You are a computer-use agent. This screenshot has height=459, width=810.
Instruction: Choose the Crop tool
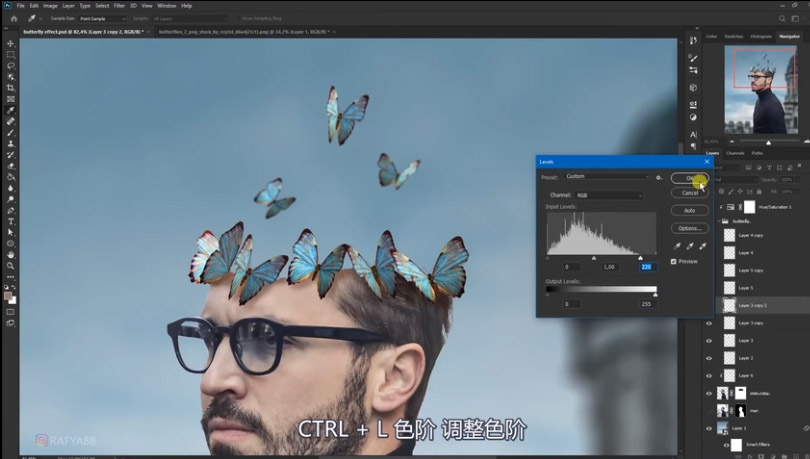(11, 88)
